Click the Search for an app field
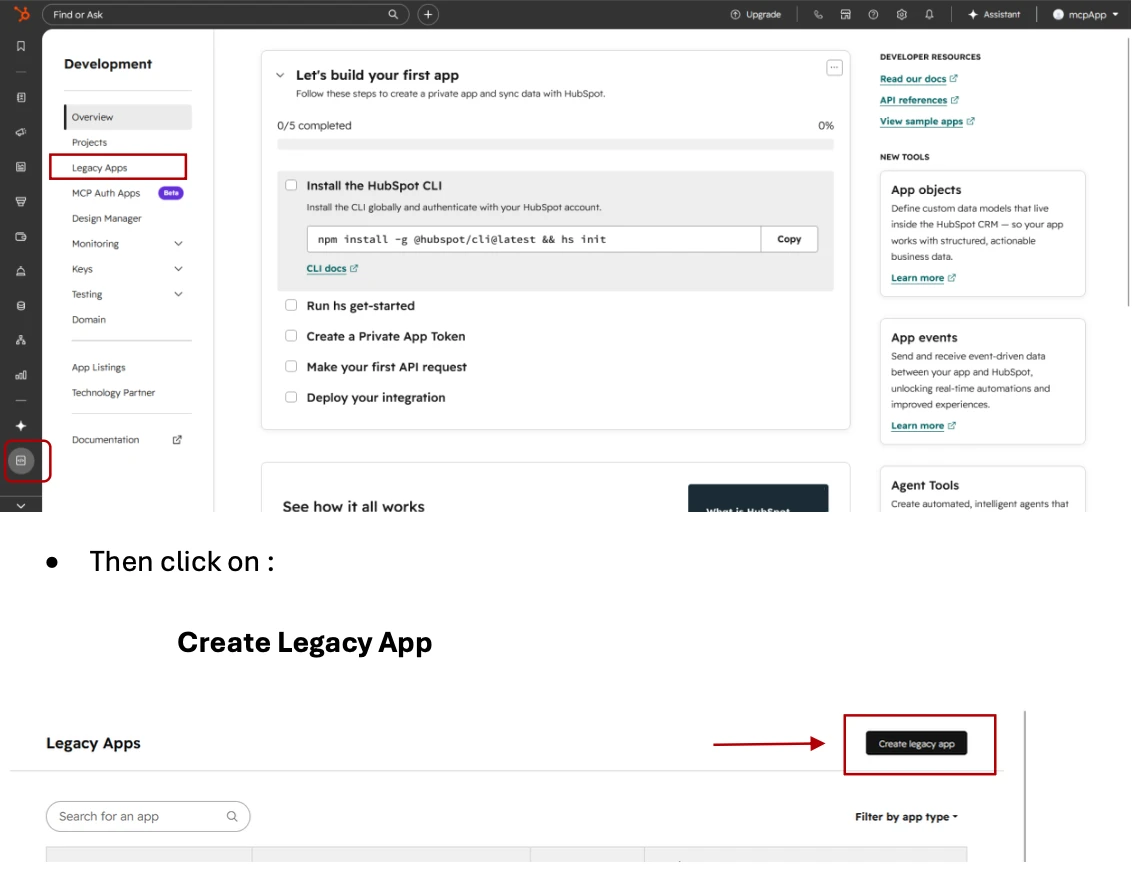 pyautogui.click(x=148, y=817)
